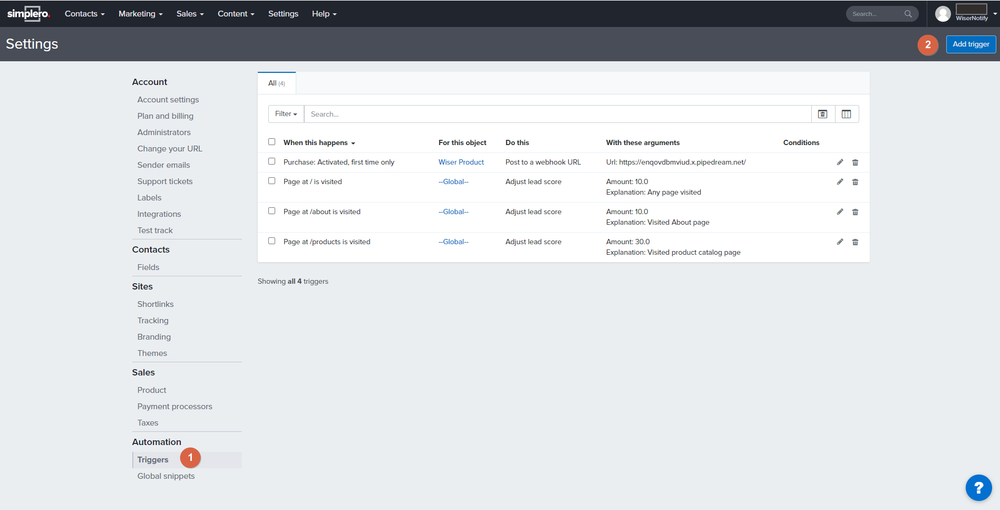The width and height of the screenshot is (1000, 510).
Task: Delete the Page at /about trigger
Action: click(855, 212)
